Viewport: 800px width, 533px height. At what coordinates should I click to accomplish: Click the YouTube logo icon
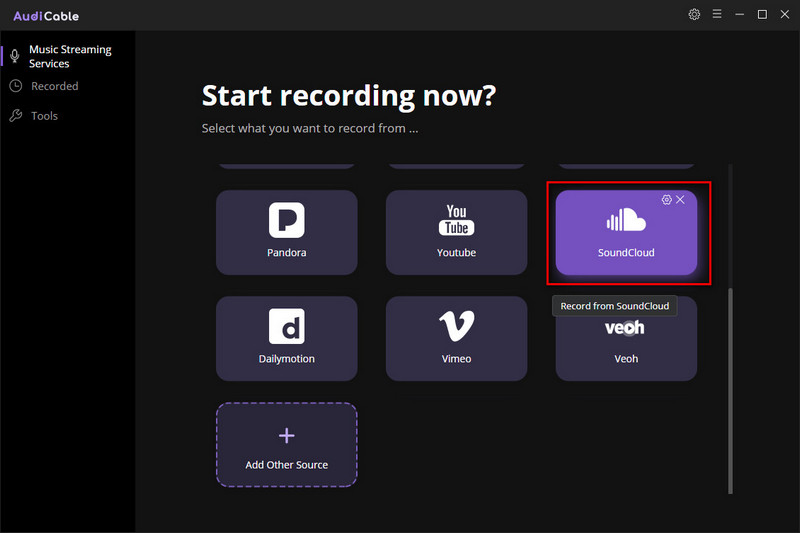(457, 220)
